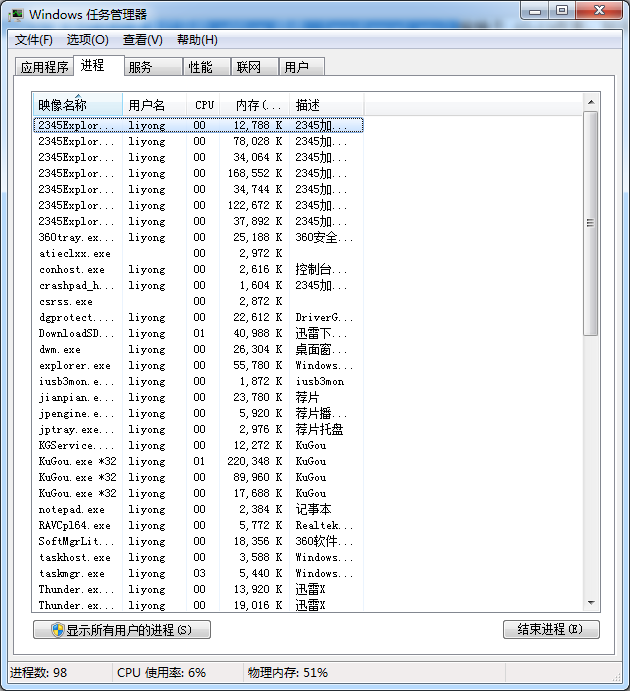Image resolution: width=630 pixels, height=691 pixels.
Task: Select the dgprotect process row
Action: point(198,317)
